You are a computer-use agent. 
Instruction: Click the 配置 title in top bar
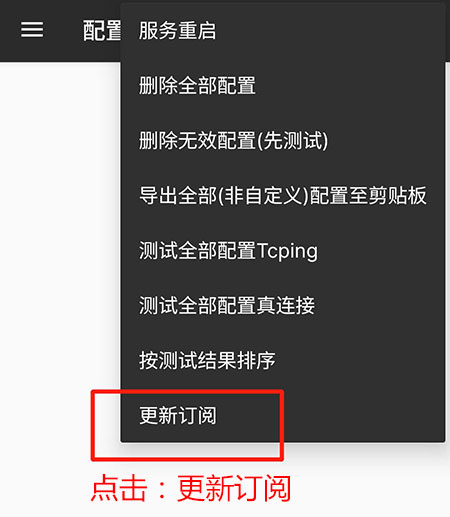[x=102, y=31]
